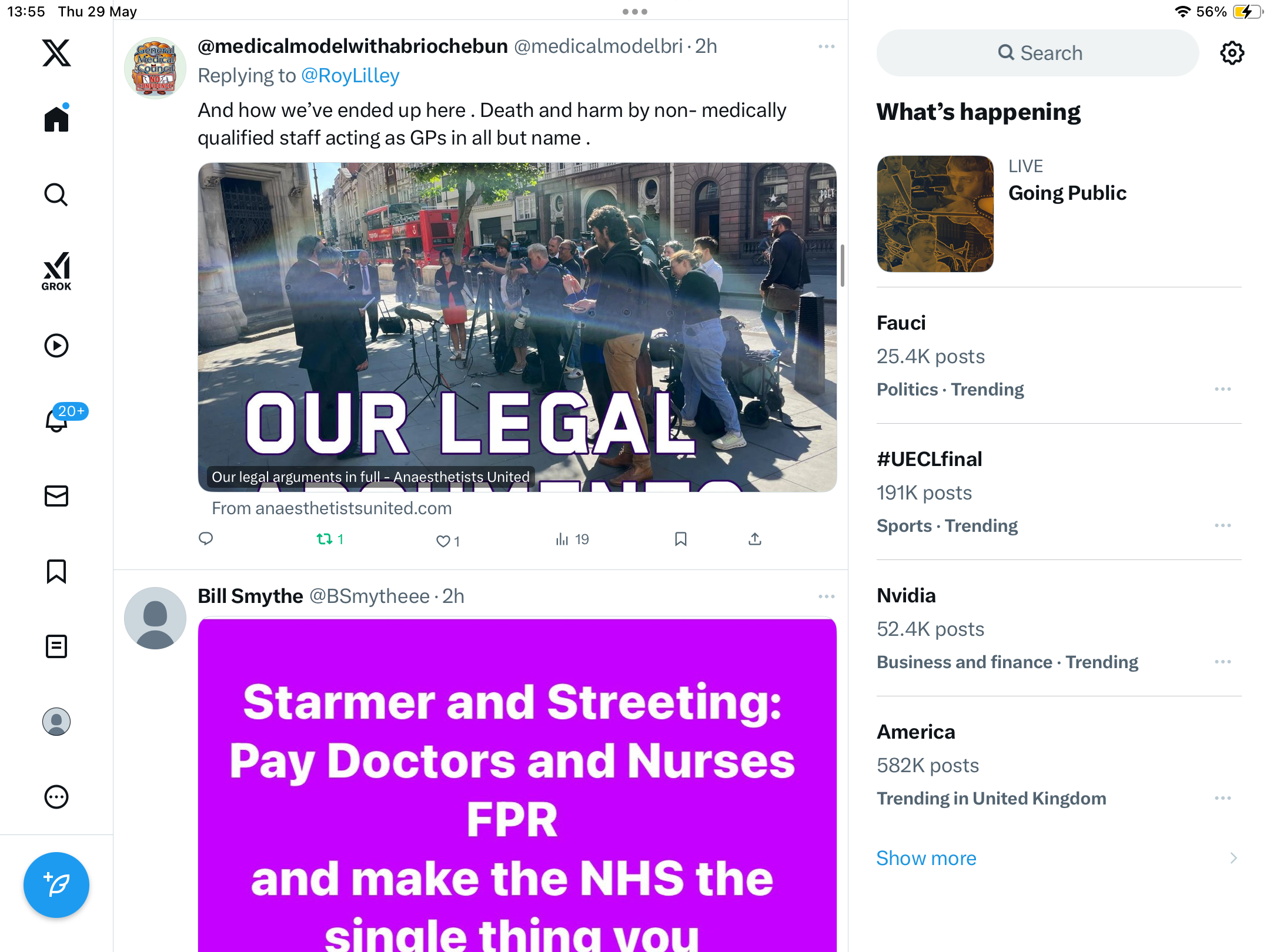
Task: Undo repost on medicalmodelbri's reply
Action: click(x=330, y=539)
